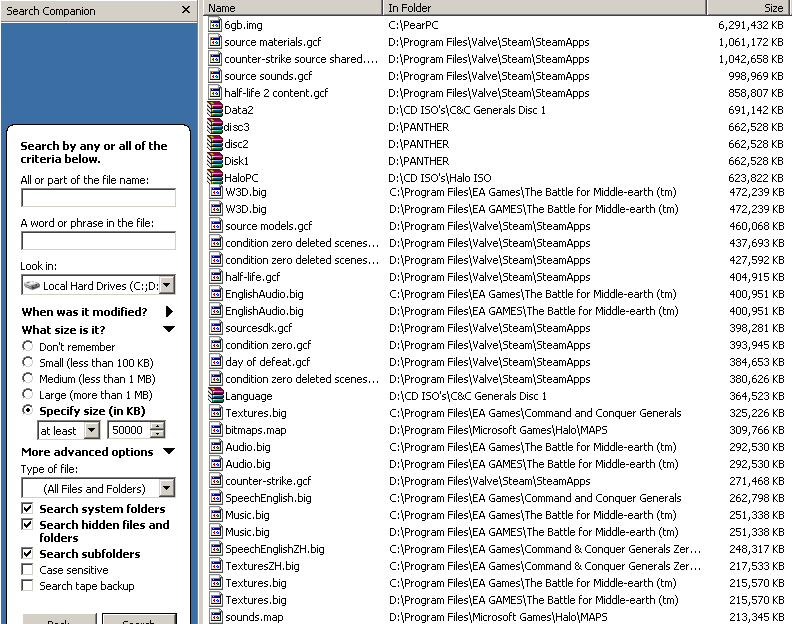The image size is (792, 624).
Task: Sort results by In Folder column header
Action: click(x=544, y=8)
